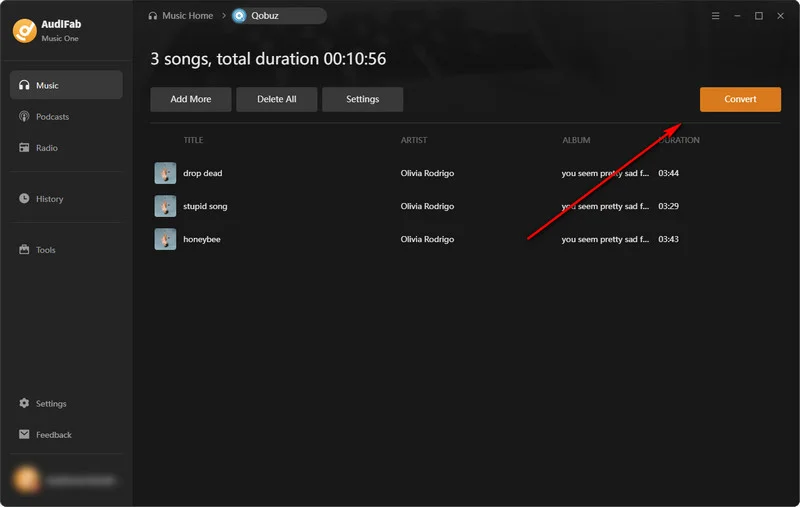The height and width of the screenshot is (507, 800).
Task: Click the Podcasts microphone icon
Action: click(x=24, y=116)
